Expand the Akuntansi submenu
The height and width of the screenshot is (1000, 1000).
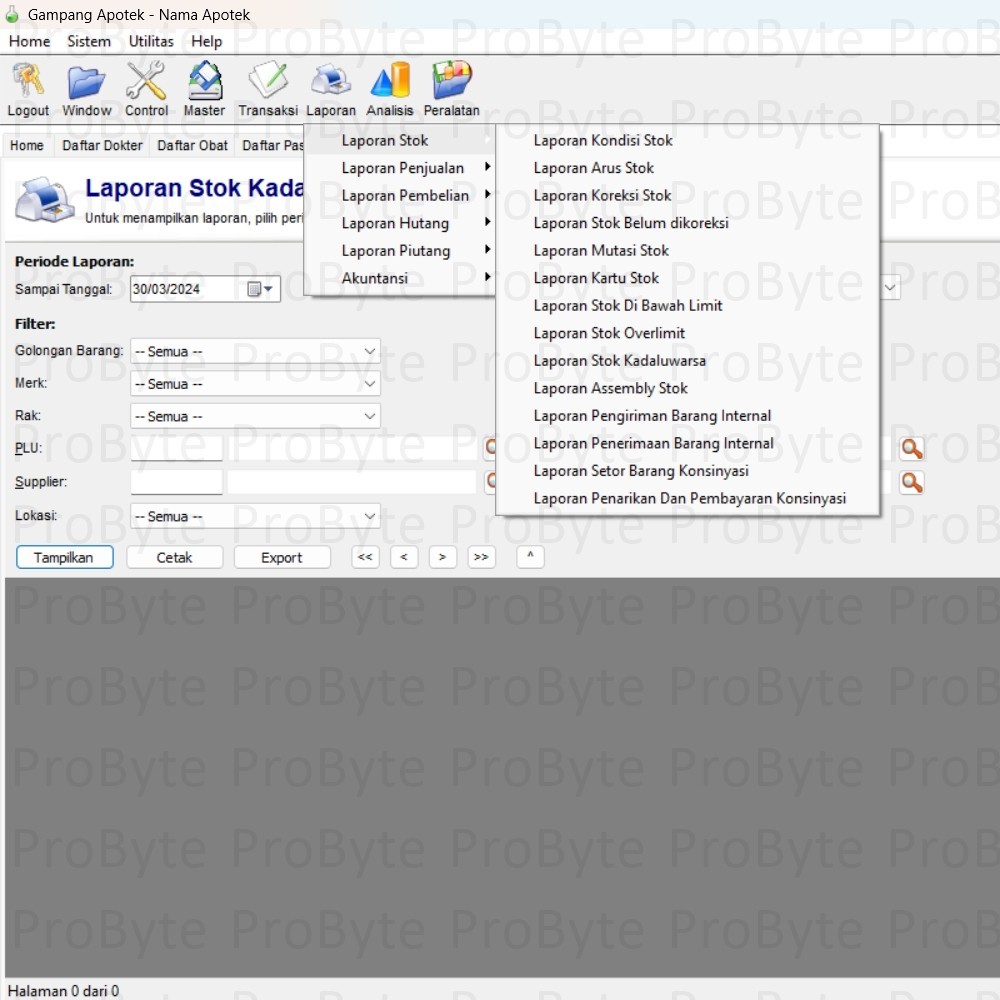(401, 278)
